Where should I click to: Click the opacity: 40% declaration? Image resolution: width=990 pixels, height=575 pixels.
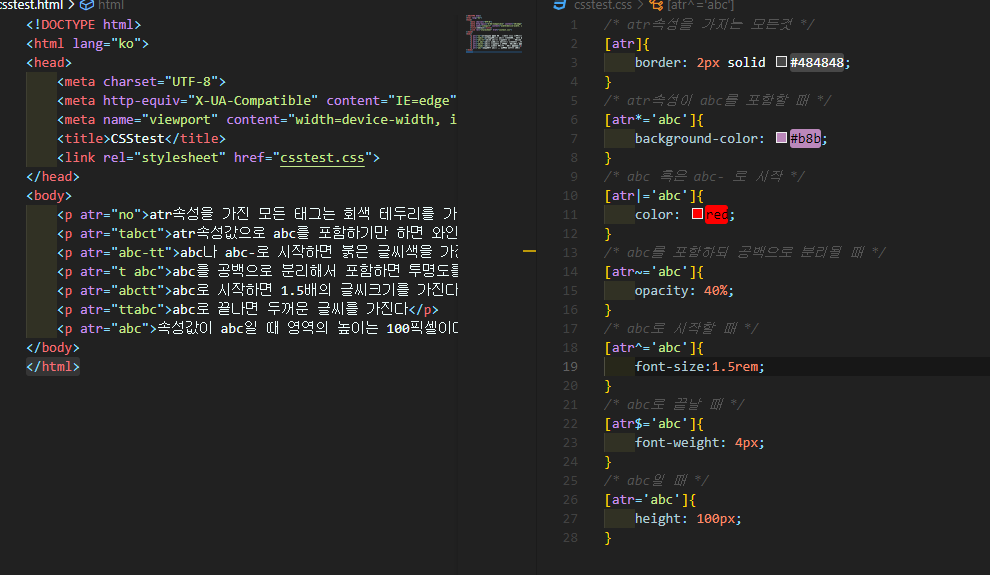(x=684, y=290)
